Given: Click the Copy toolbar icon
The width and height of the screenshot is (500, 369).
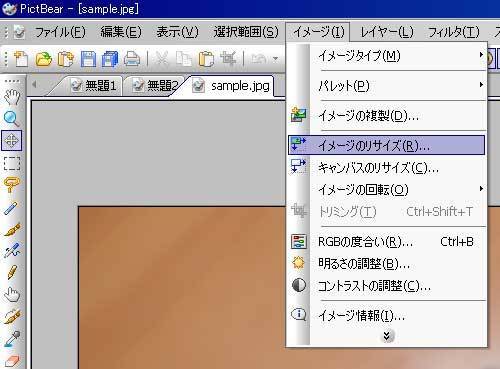Looking at the screenshot, I should pos(184,59).
